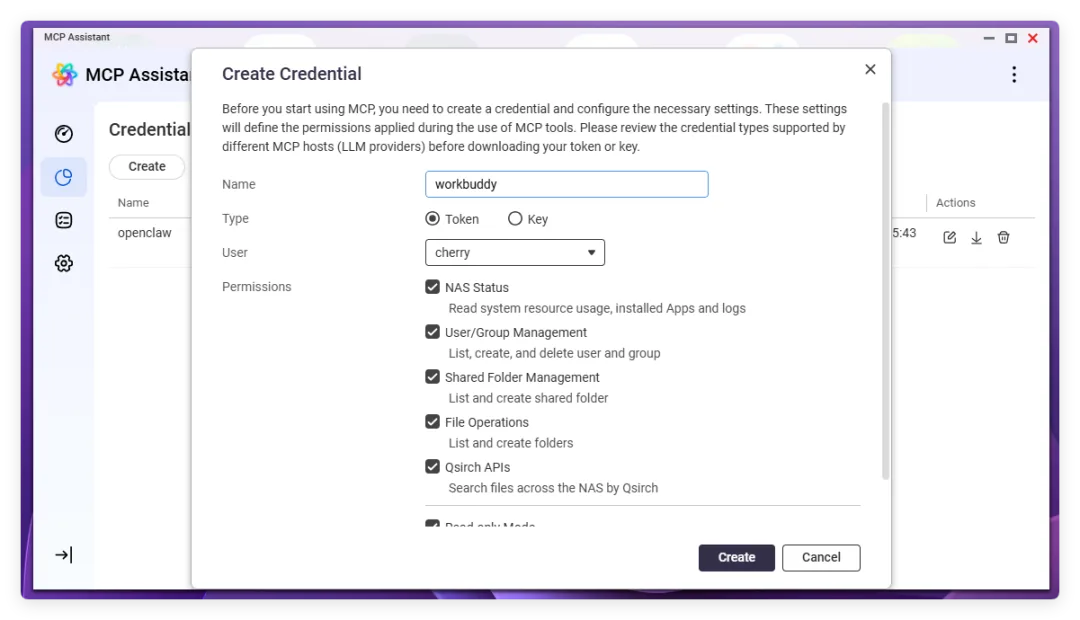Select the openclaw row name
This screenshot has height=620, width=1080.
tap(145, 233)
